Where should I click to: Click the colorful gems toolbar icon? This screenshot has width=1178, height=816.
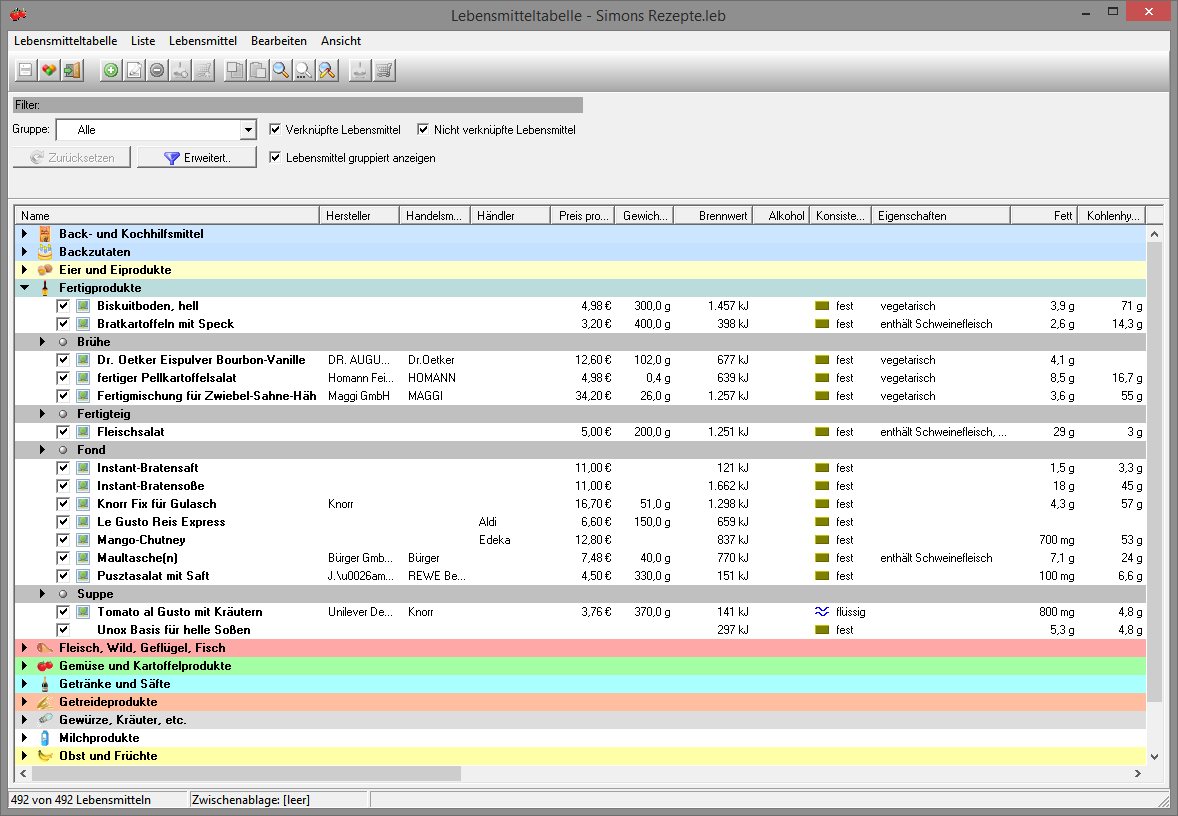[48, 70]
